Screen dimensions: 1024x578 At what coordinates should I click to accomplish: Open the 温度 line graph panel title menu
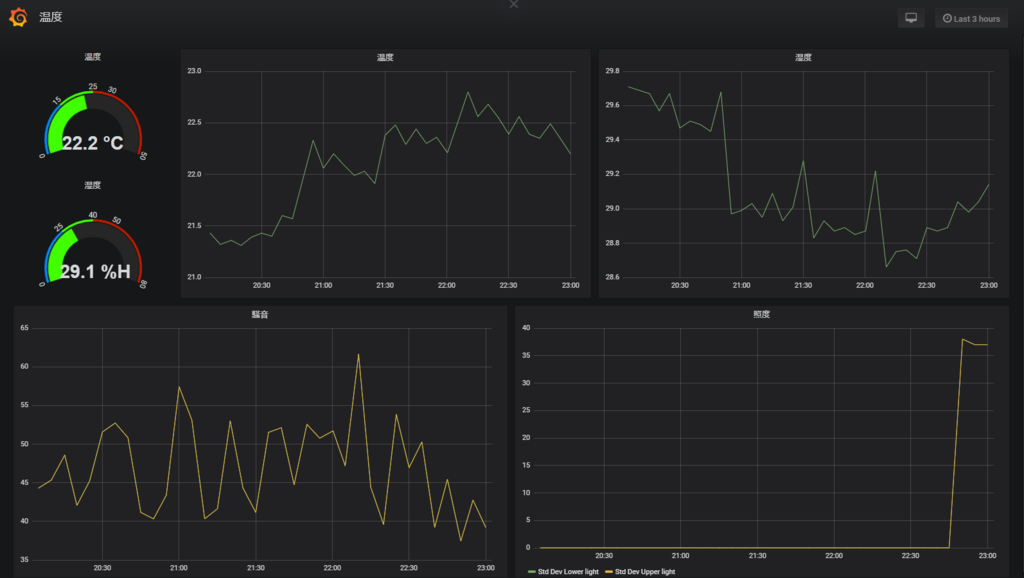pos(385,57)
